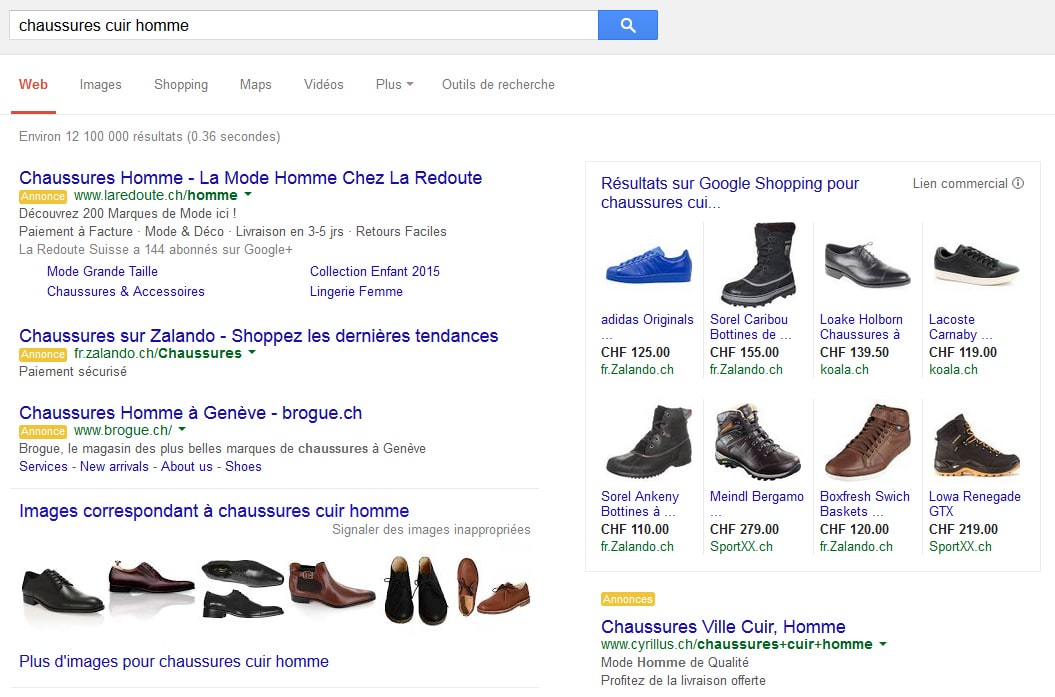This screenshot has height=697, width=1055.
Task: Open the Shopping tab
Action: [181, 85]
